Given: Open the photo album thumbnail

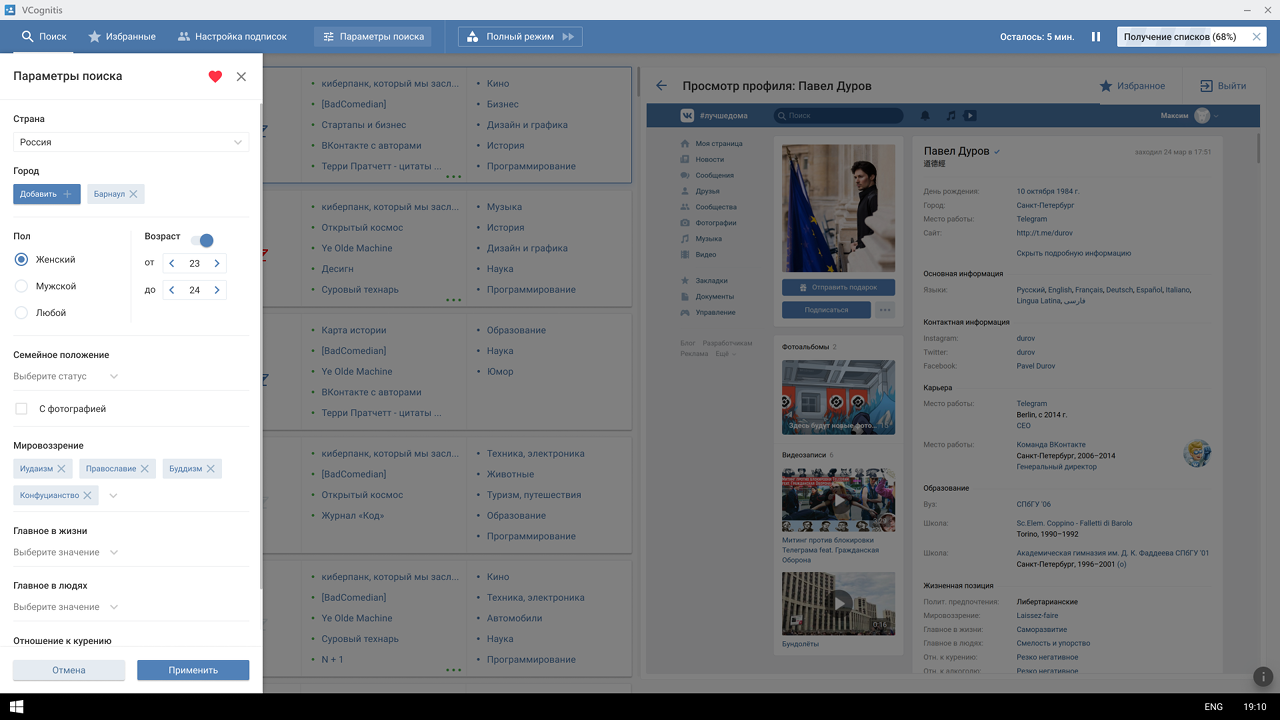Looking at the screenshot, I should (838, 398).
